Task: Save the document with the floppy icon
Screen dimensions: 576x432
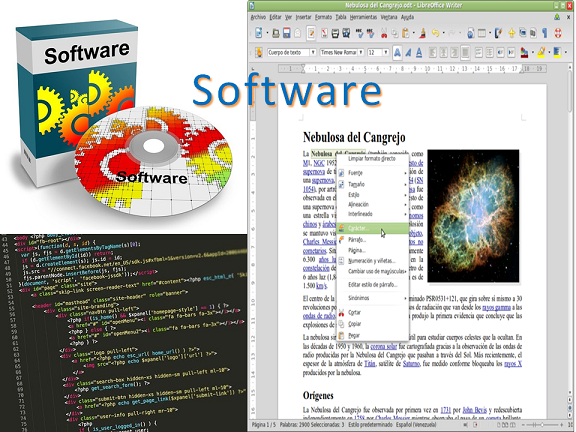Action: (x=287, y=33)
